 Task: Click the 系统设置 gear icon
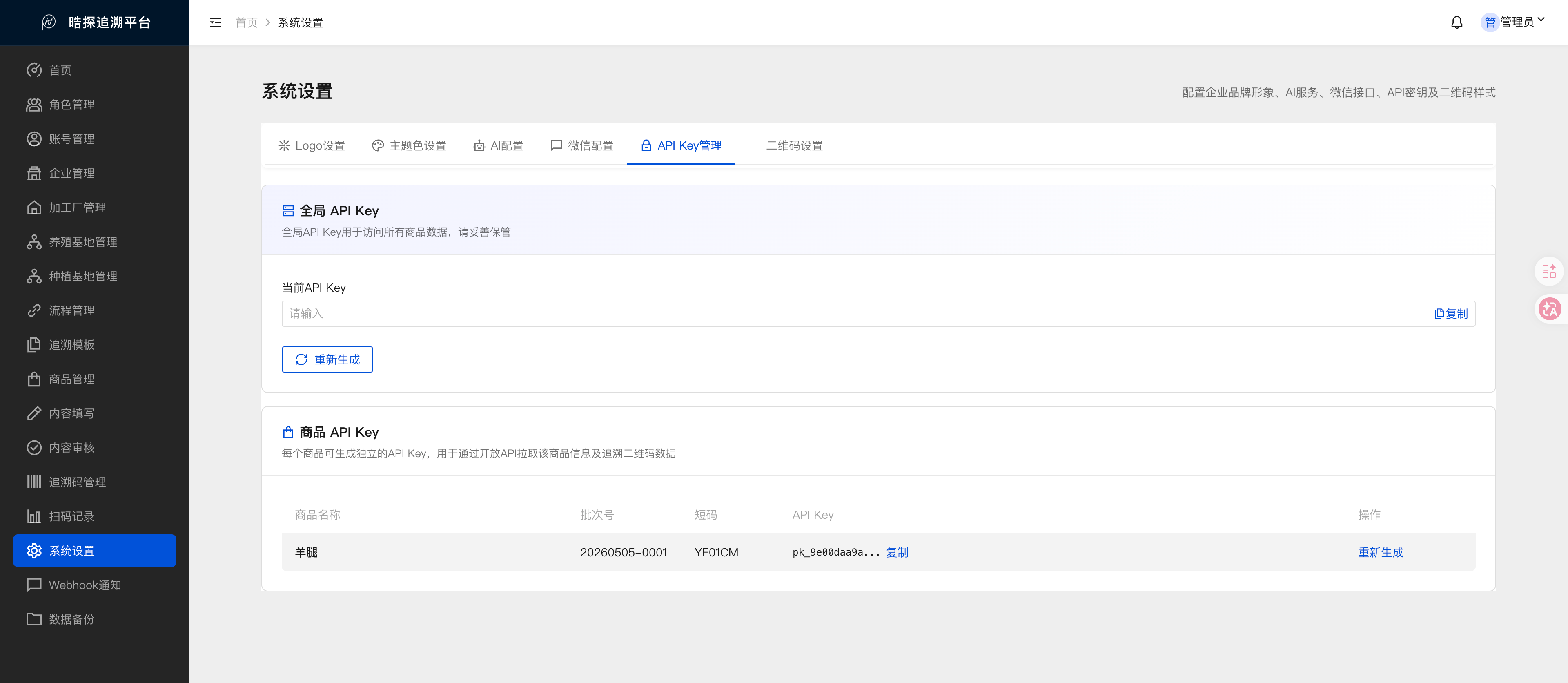point(34,551)
